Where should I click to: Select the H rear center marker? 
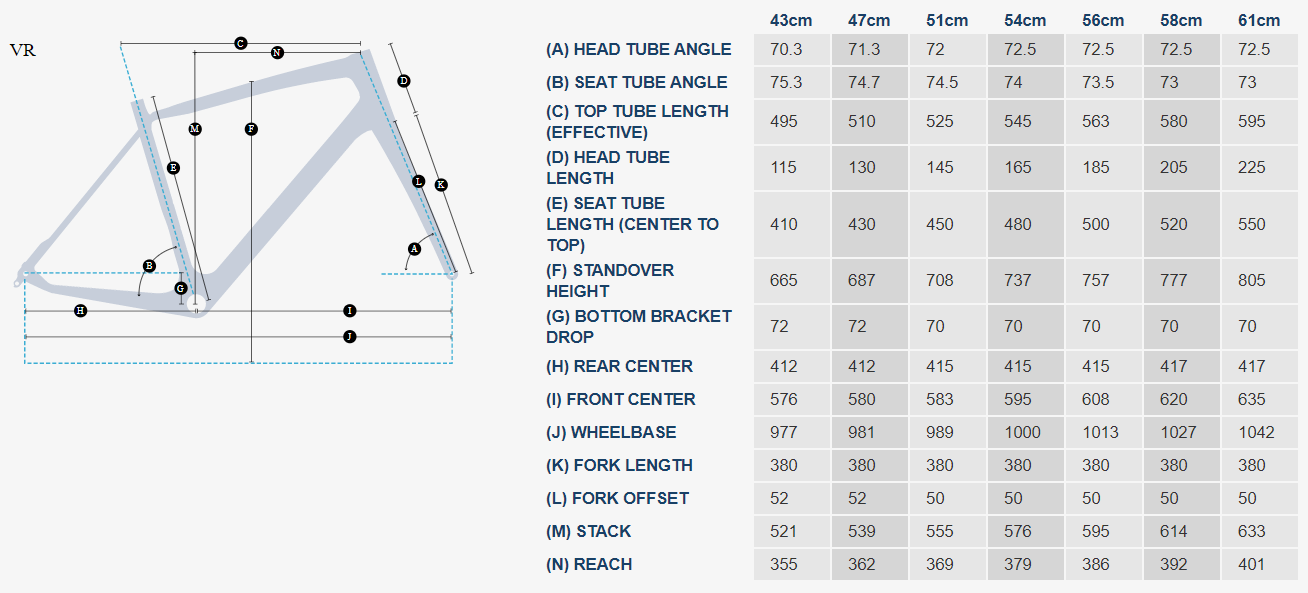pos(81,311)
